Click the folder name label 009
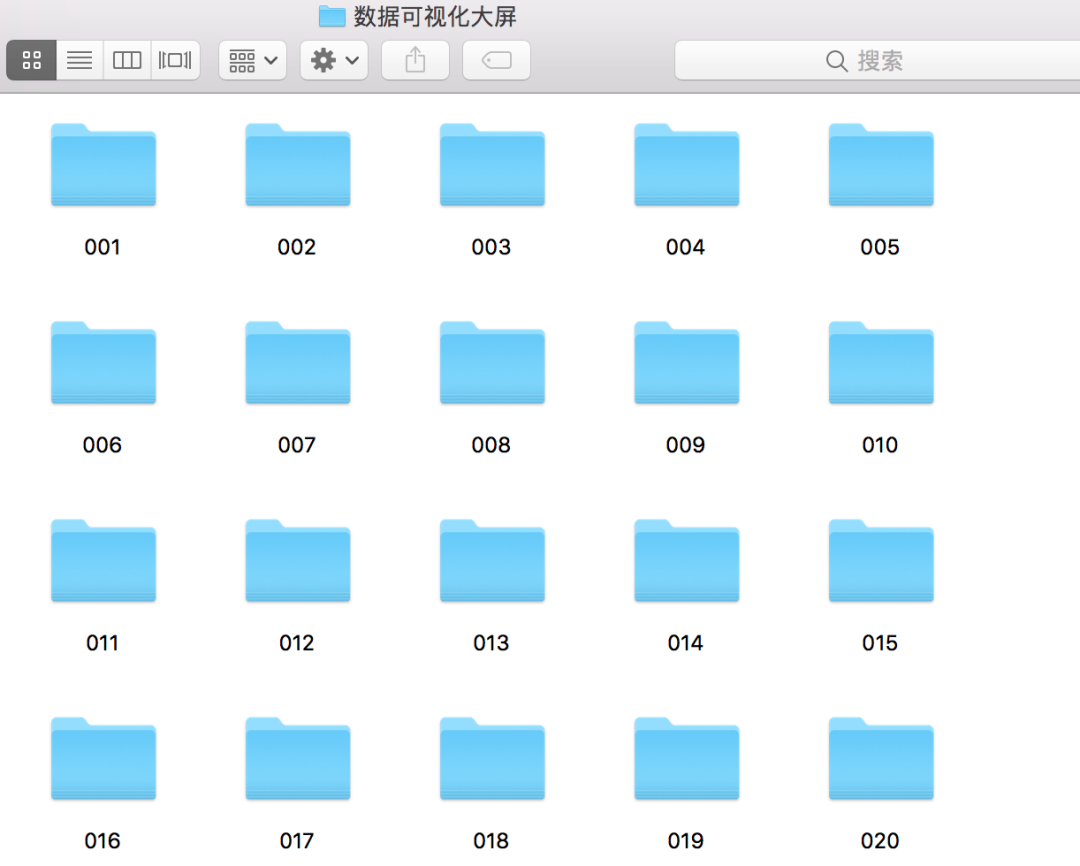Image resolution: width=1080 pixels, height=866 pixels. tap(685, 444)
